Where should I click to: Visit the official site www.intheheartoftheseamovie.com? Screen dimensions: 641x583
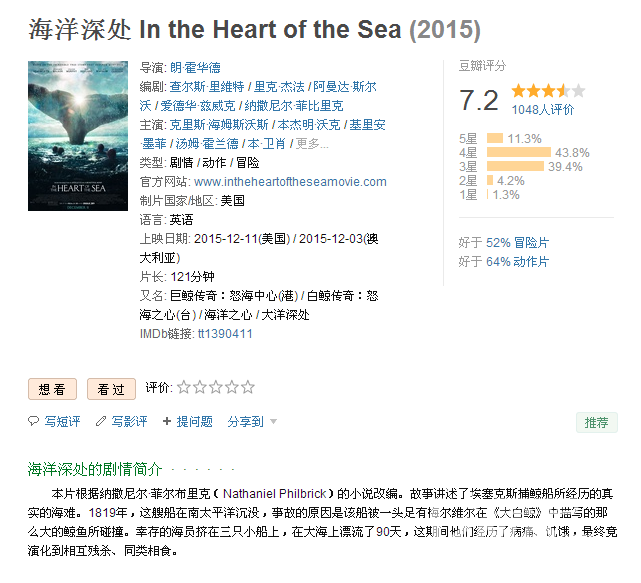[290, 182]
